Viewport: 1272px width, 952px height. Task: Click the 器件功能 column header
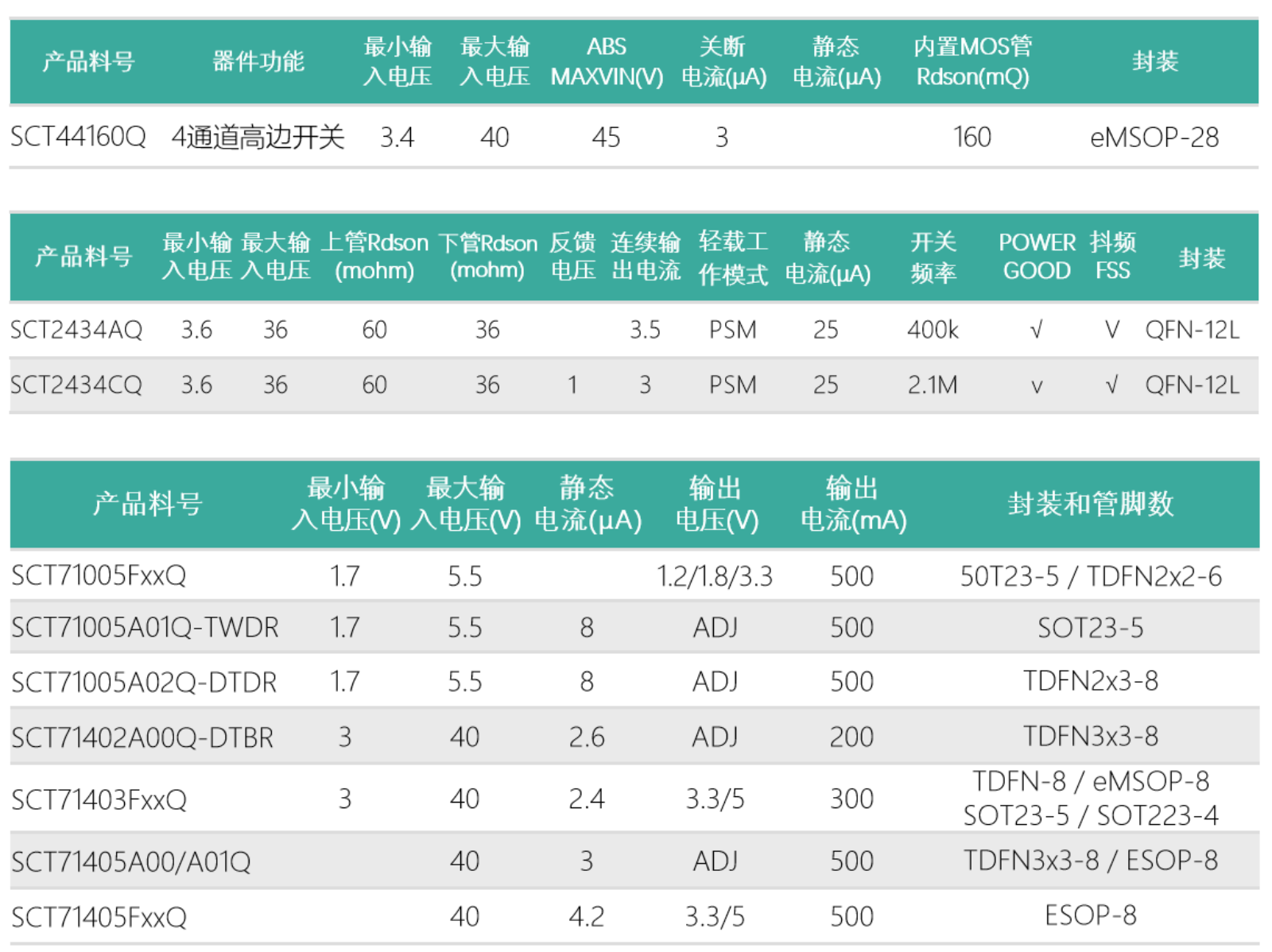258,61
